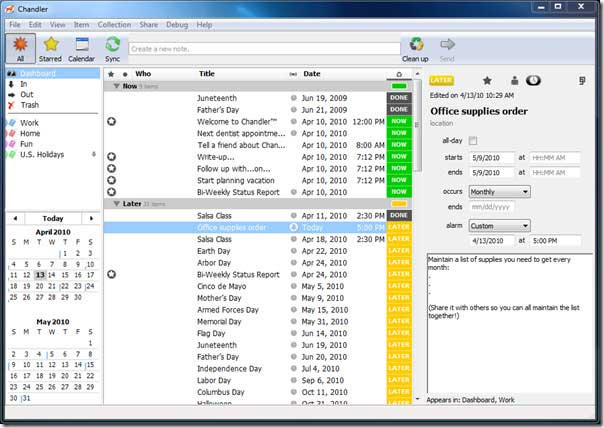
Task: Open the Share menu
Action: click(x=149, y=25)
